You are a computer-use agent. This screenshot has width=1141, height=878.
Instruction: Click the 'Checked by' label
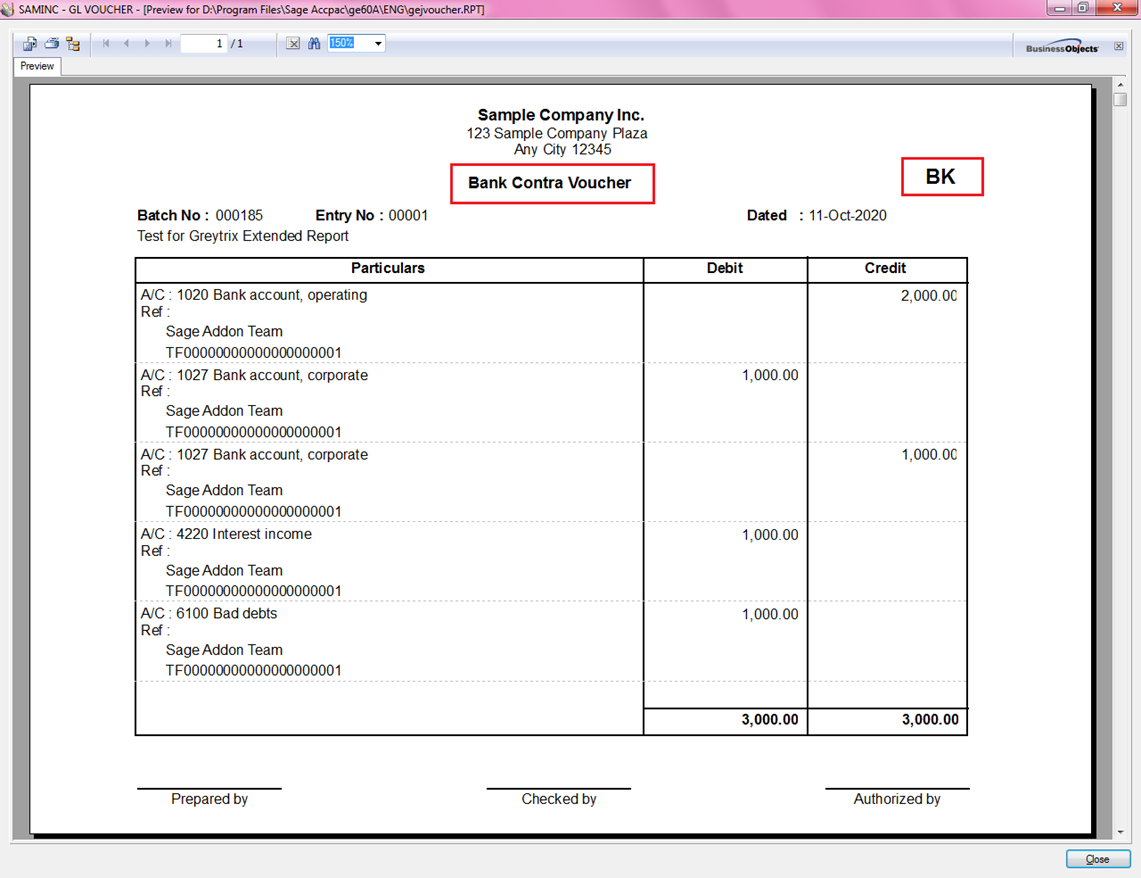click(559, 799)
